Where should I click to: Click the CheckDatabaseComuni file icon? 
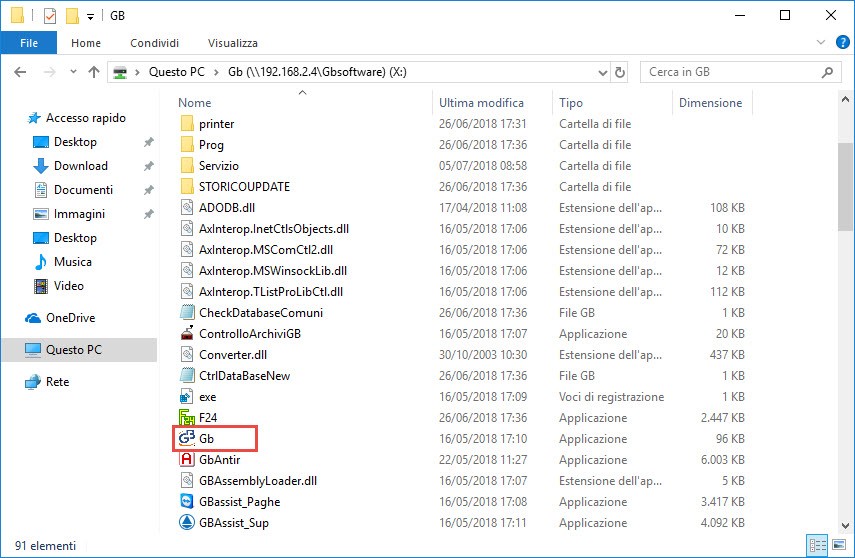click(x=187, y=313)
